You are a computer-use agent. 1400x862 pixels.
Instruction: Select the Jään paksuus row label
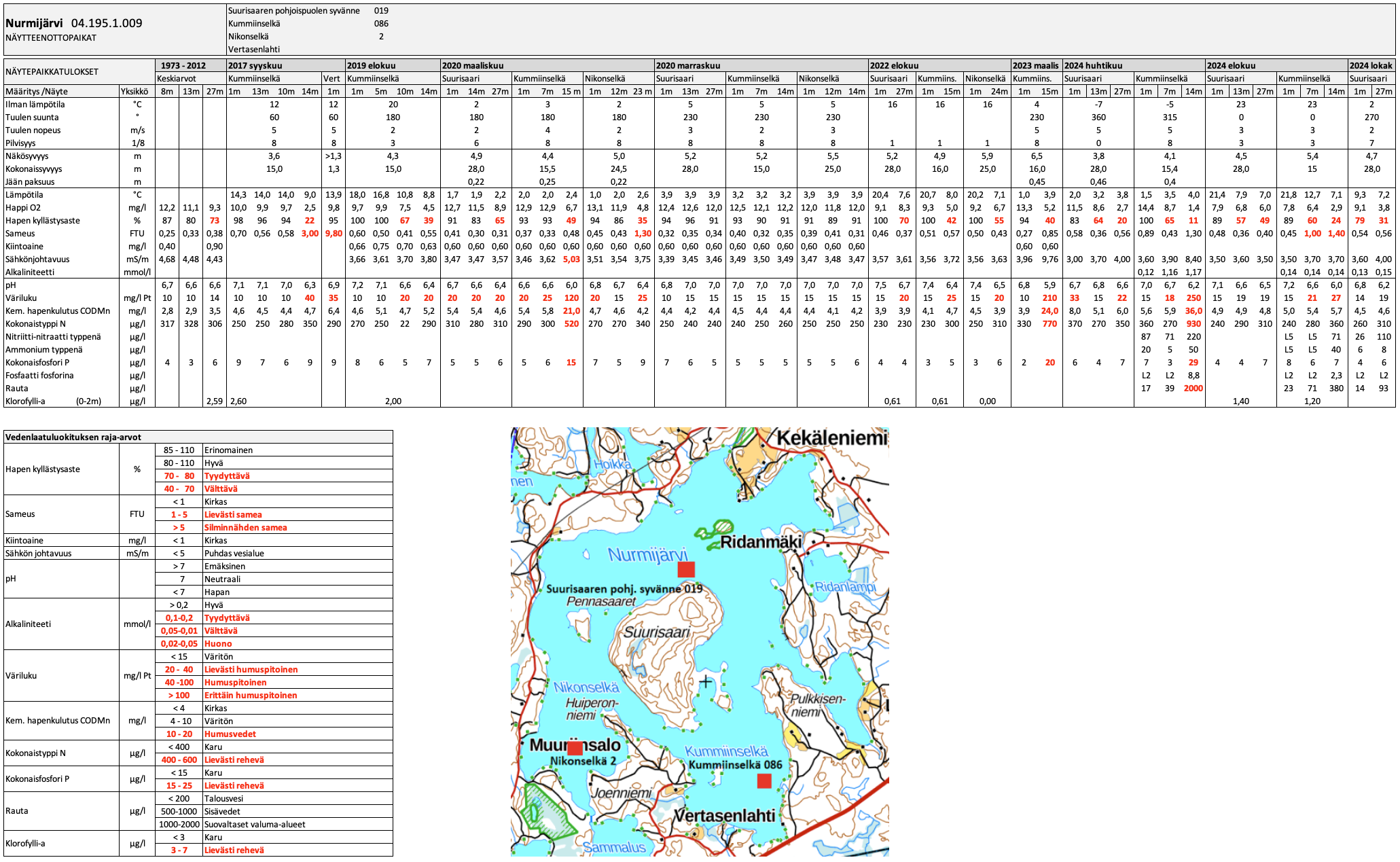point(30,181)
